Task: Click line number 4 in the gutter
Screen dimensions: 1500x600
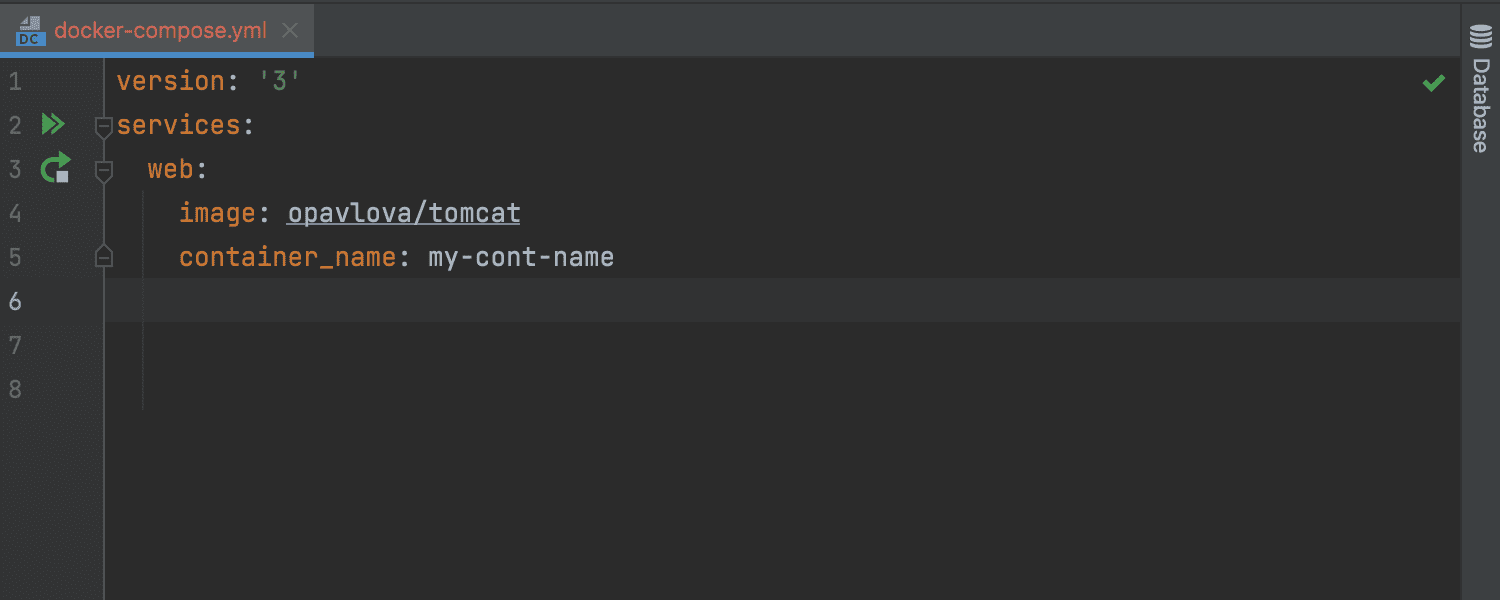Action: click(x=14, y=213)
